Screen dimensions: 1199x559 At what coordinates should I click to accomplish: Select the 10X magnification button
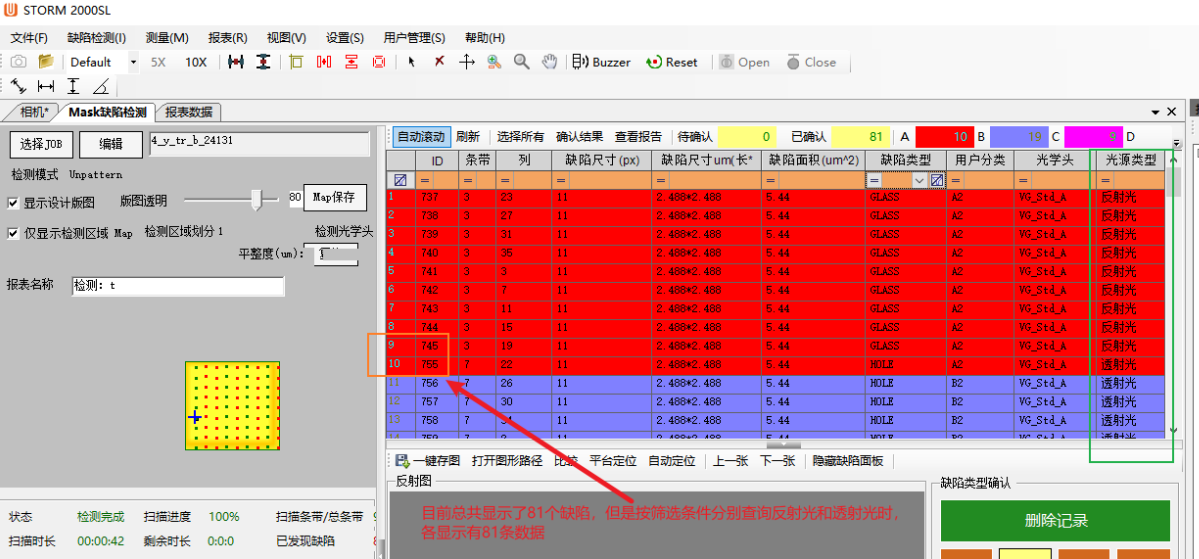(x=196, y=62)
